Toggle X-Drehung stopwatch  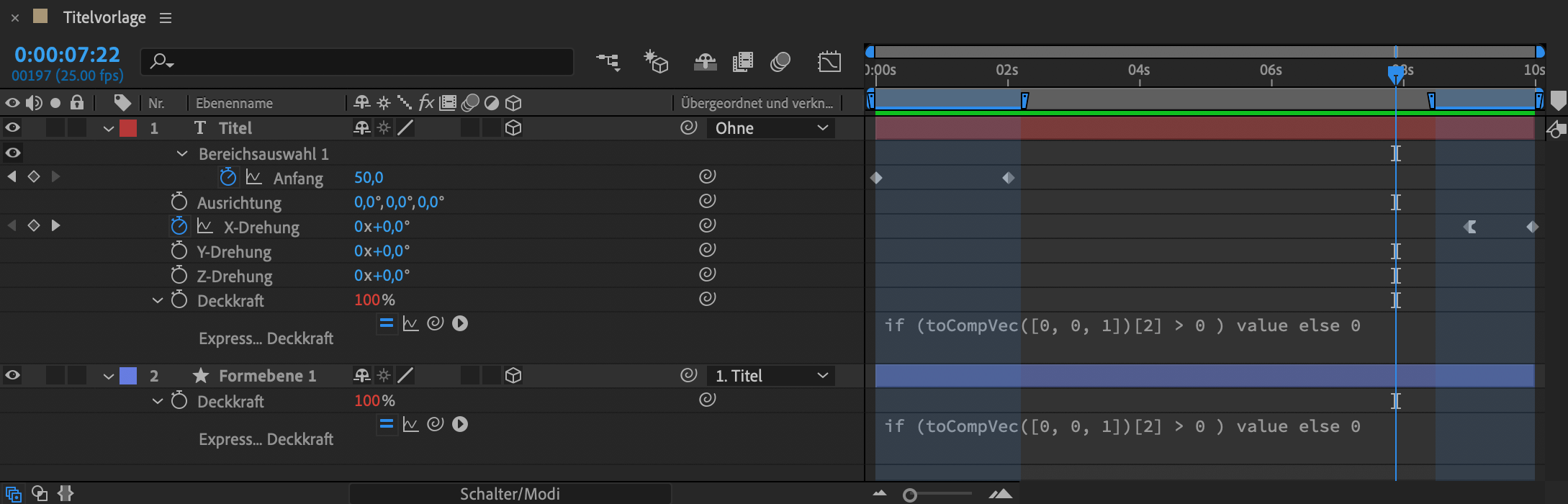179,226
